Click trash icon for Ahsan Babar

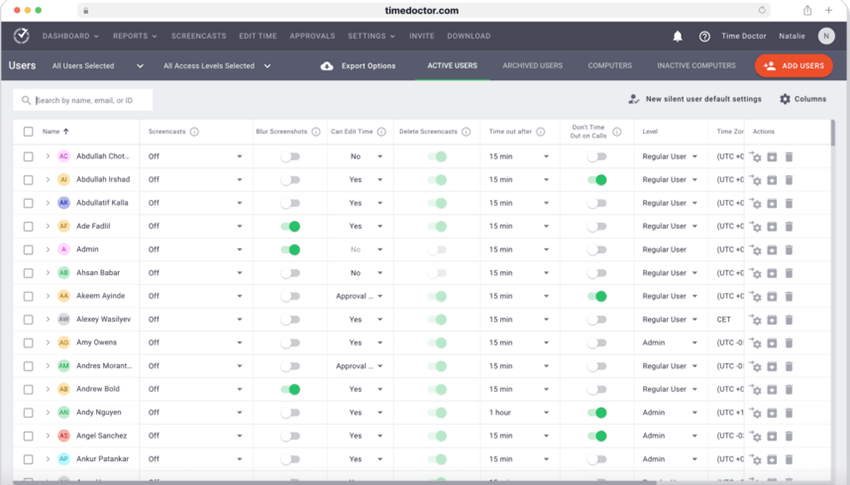pos(789,274)
